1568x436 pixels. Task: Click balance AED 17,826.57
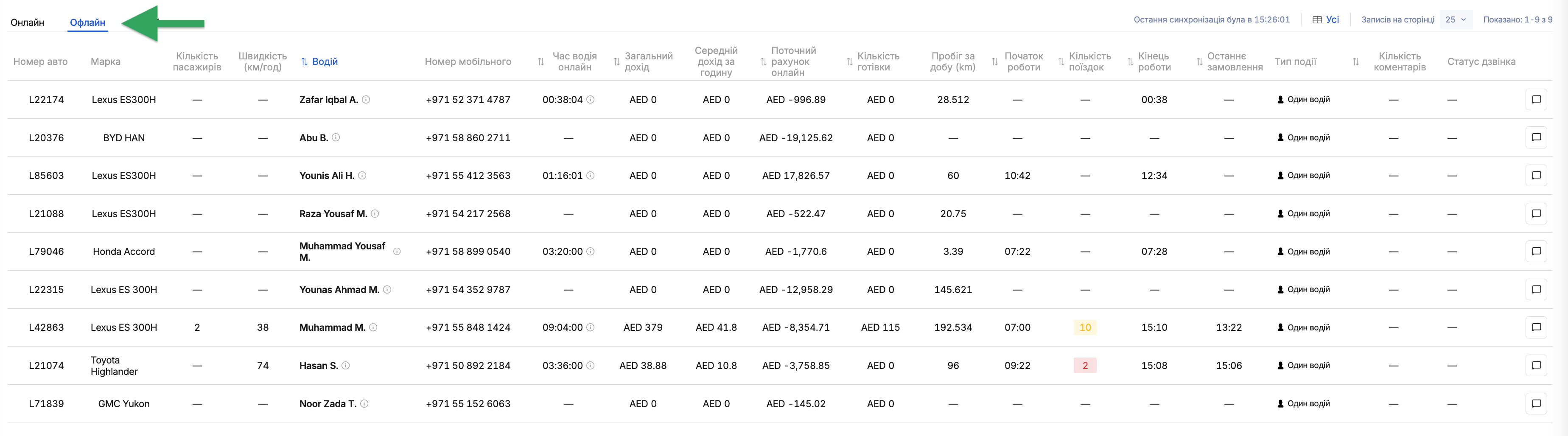point(795,175)
